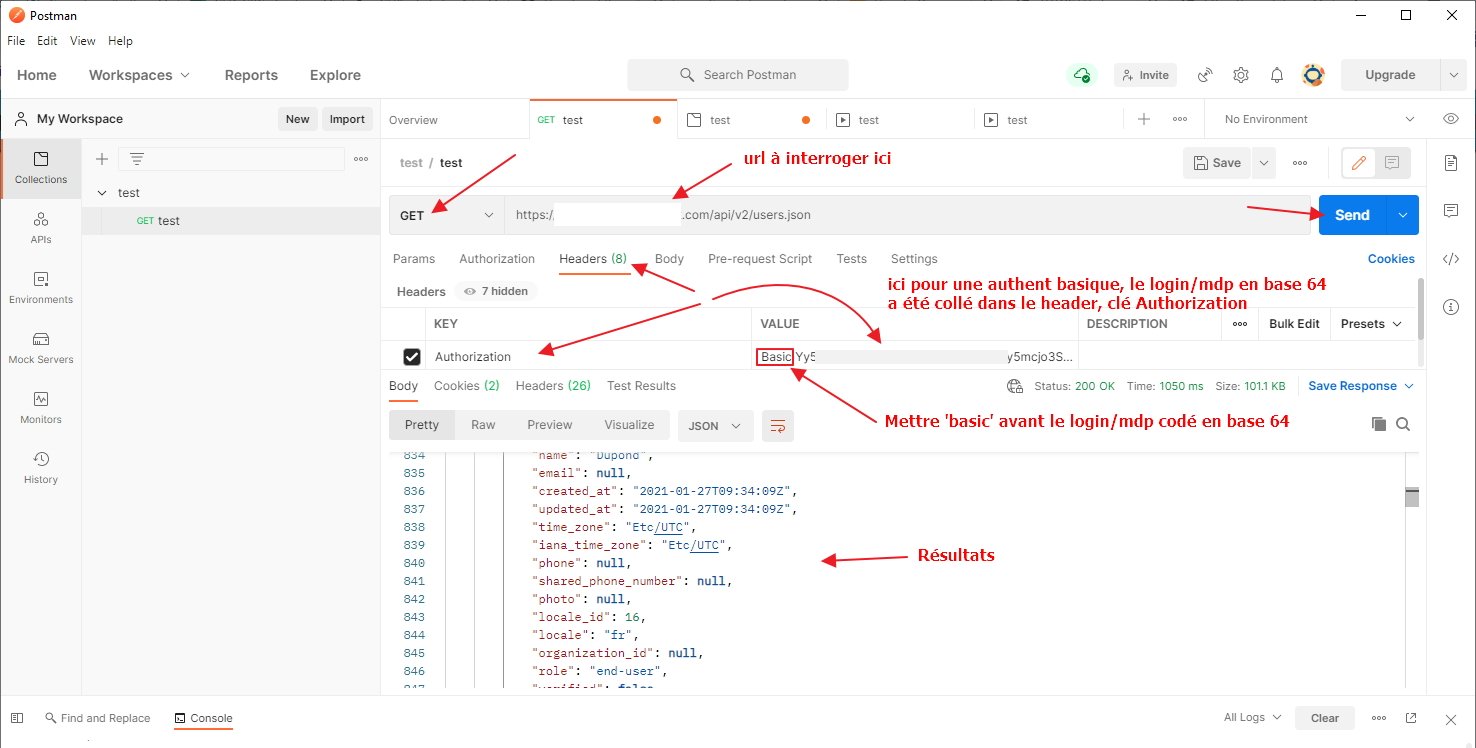Search the response with magnifier icon
Viewport: 1476px width, 748px height.
point(1403,424)
